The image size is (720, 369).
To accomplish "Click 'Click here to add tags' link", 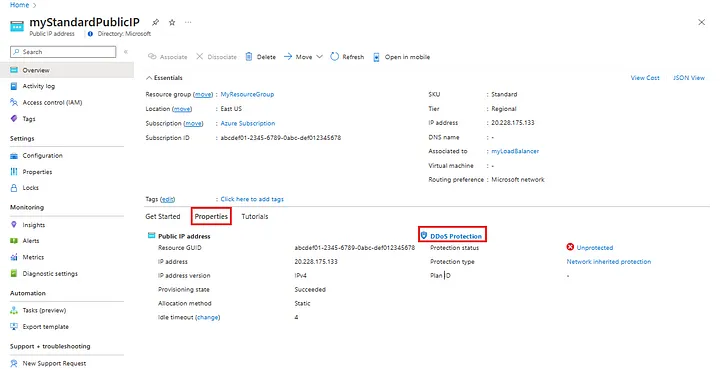I will (x=252, y=199).
